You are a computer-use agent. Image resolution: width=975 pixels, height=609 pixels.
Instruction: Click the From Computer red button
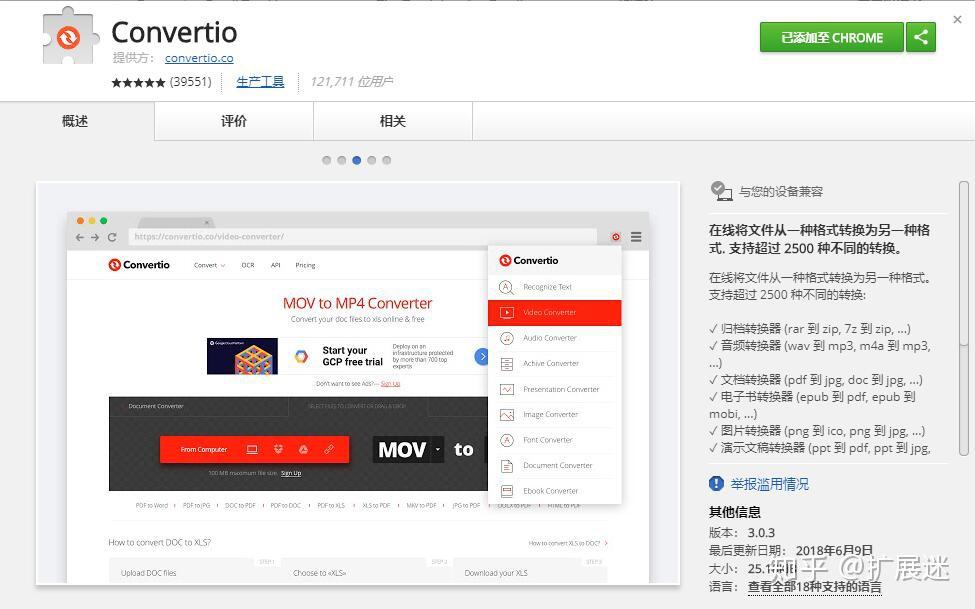[x=254, y=449]
